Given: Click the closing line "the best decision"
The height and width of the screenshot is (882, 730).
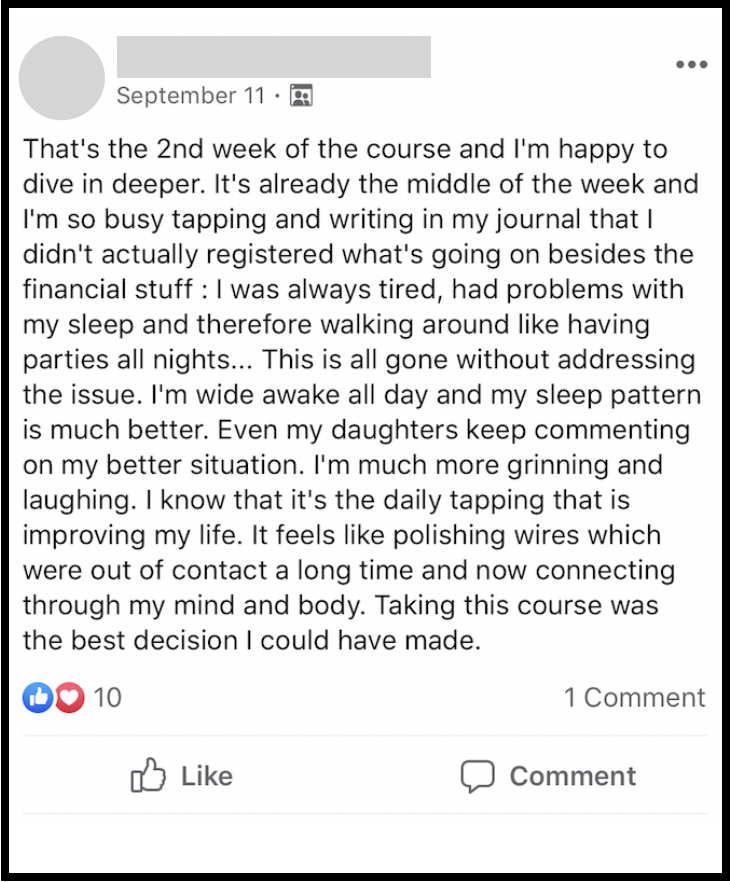Looking at the screenshot, I should point(132,640).
